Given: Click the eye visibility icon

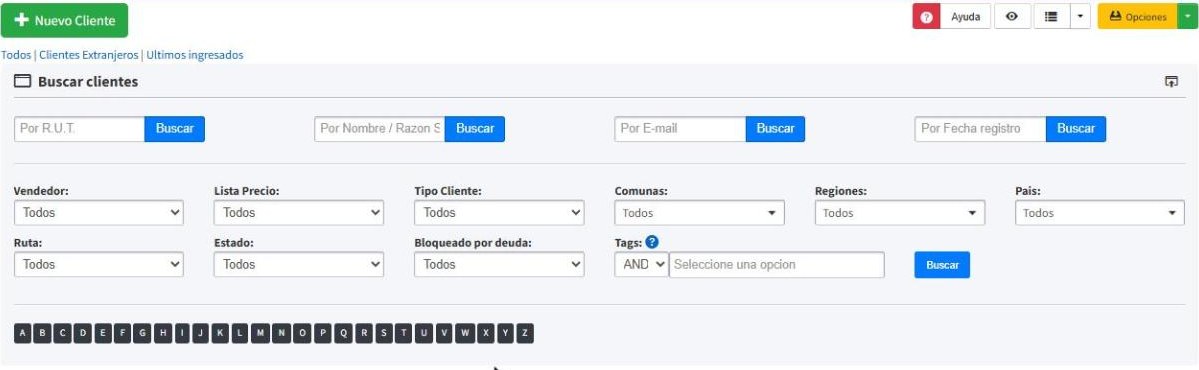Looking at the screenshot, I should pyautogui.click(x=1012, y=17).
